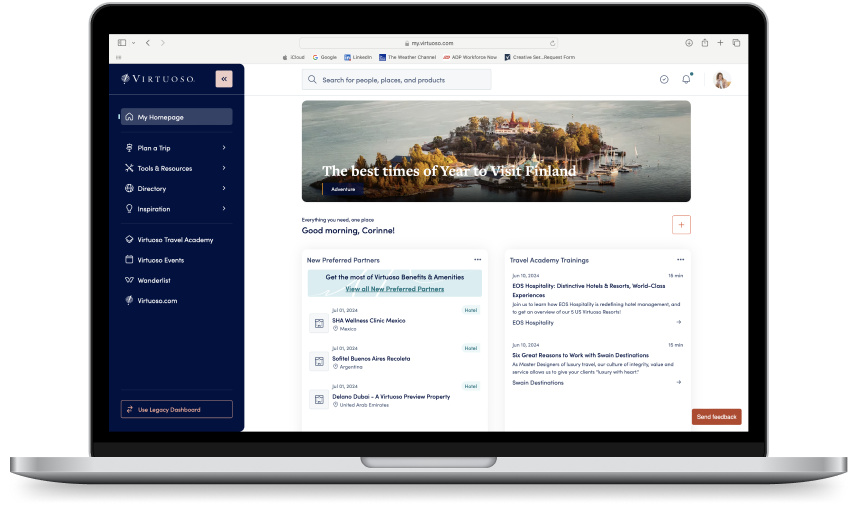857x505 pixels.
Task: Expand the Directory chevron
Action: click(x=224, y=188)
